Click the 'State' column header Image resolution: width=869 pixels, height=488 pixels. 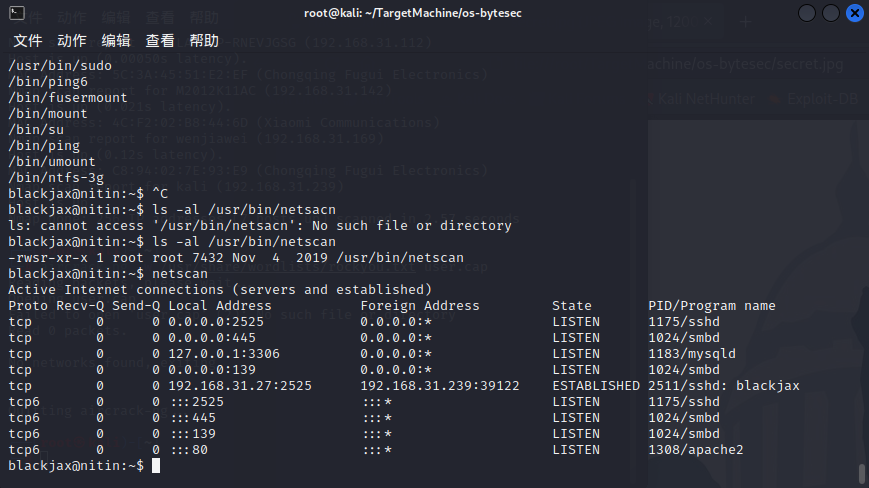[x=571, y=306]
